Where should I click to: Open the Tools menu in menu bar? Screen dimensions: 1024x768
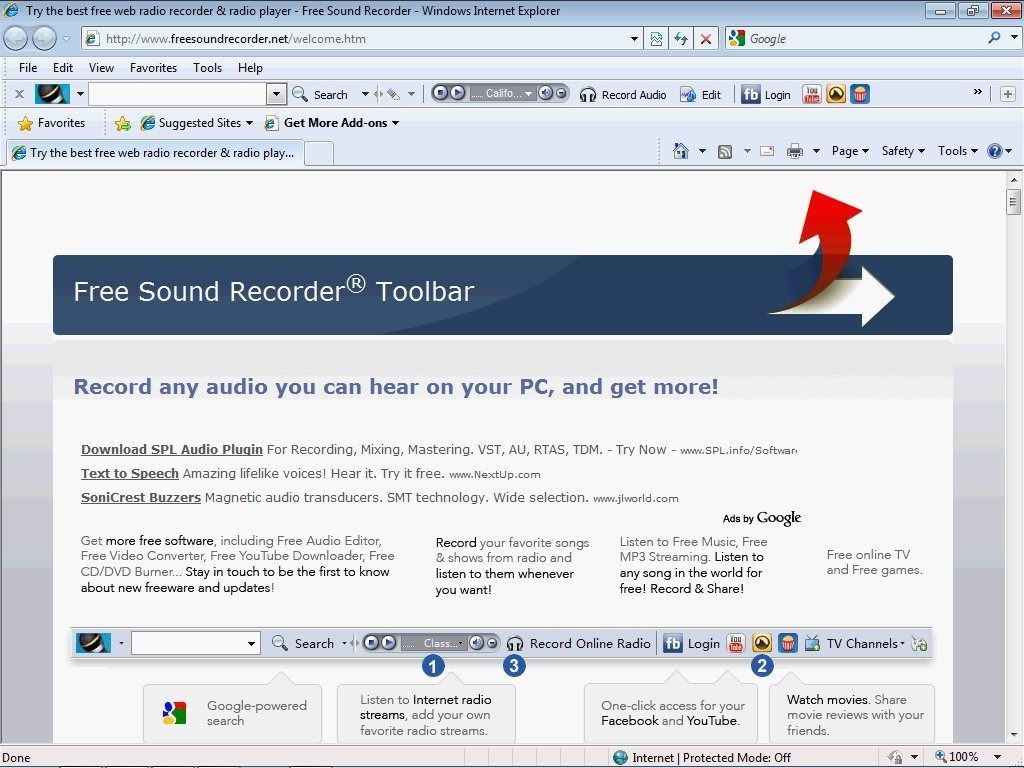click(x=207, y=68)
